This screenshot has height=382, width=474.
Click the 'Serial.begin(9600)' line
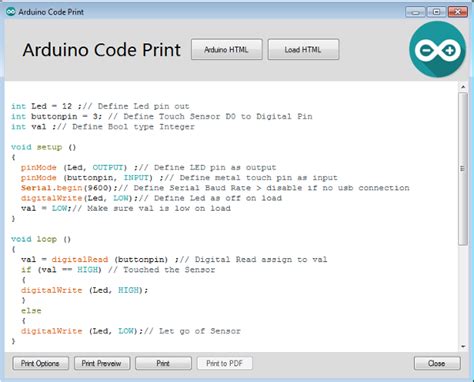pyautogui.click(x=215, y=188)
